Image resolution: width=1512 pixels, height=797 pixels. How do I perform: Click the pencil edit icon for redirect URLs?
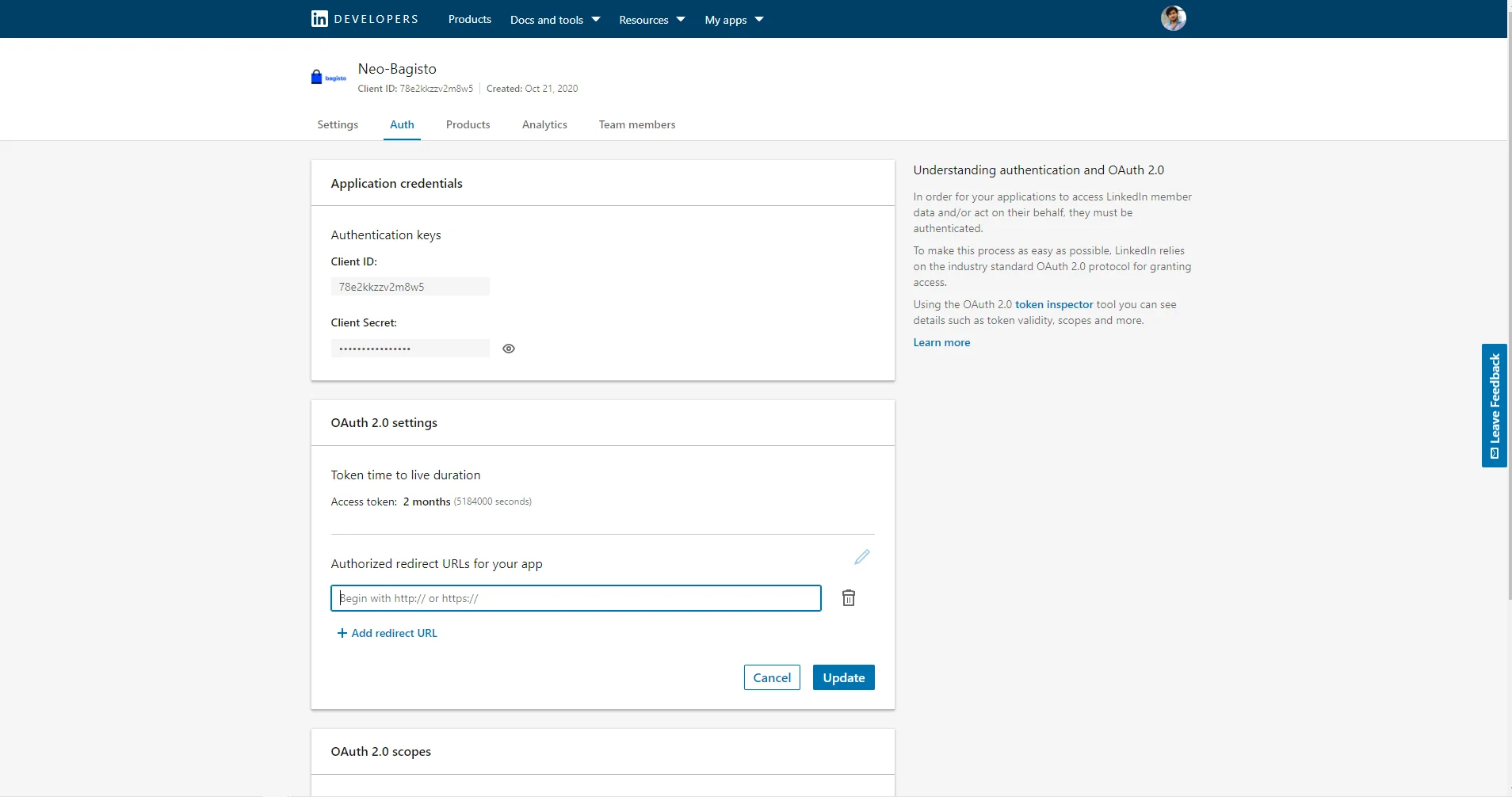(x=862, y=557)
